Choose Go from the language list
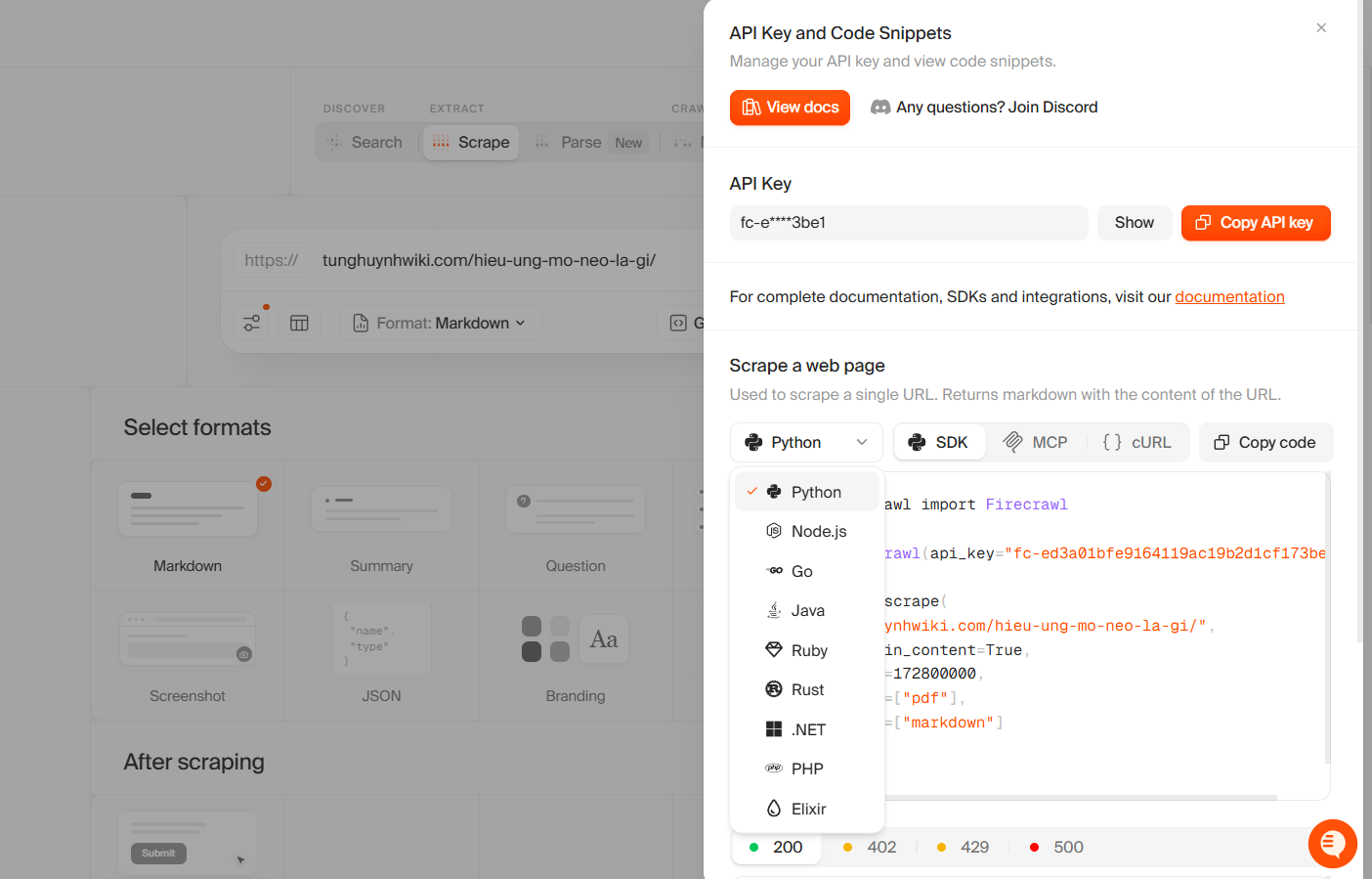Image resolution: width=1372 pixels, height=879 pixels. pyautogui.click(x=807, y=571)
